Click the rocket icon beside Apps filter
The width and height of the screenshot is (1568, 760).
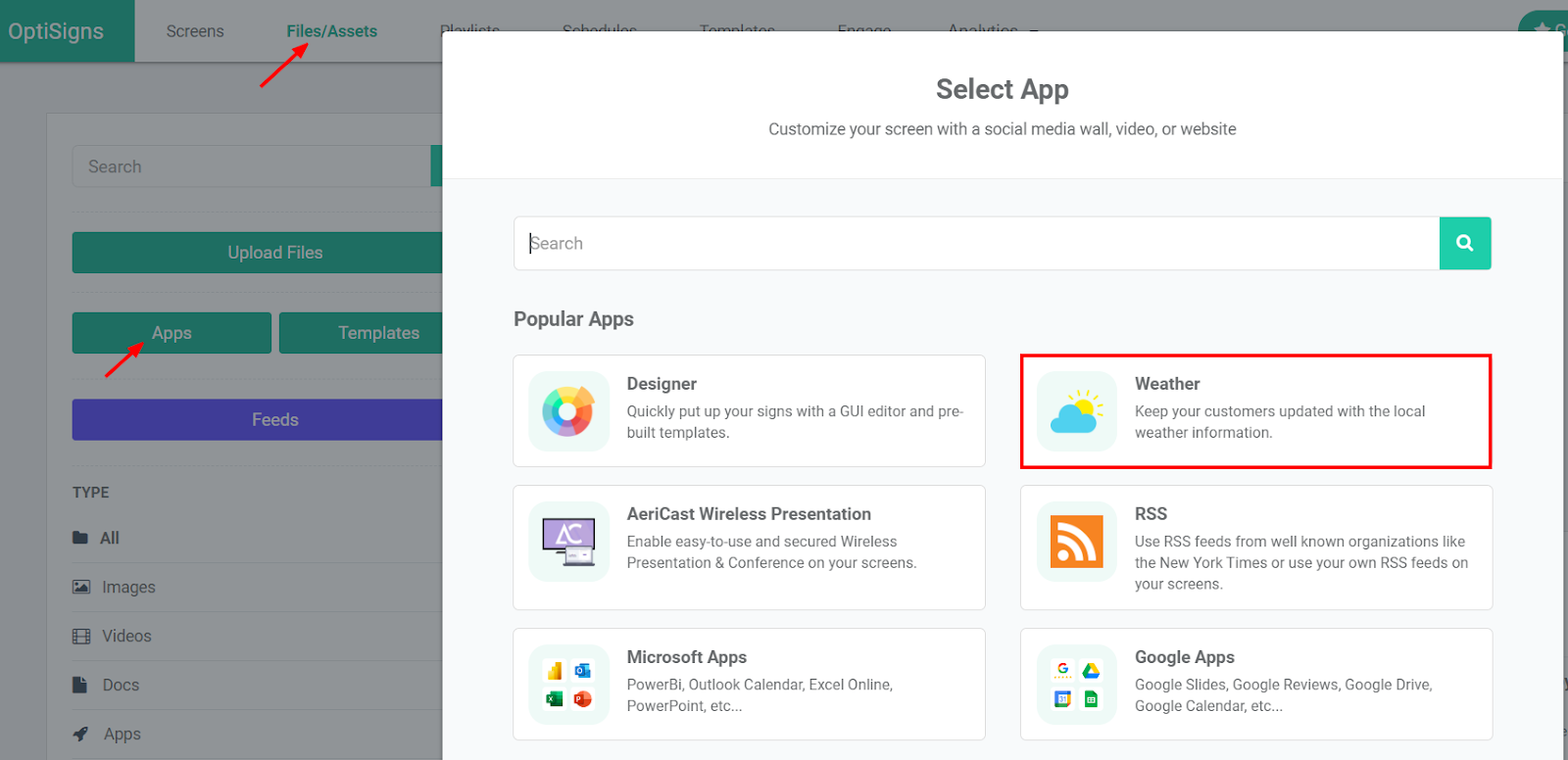coord(81,734)
